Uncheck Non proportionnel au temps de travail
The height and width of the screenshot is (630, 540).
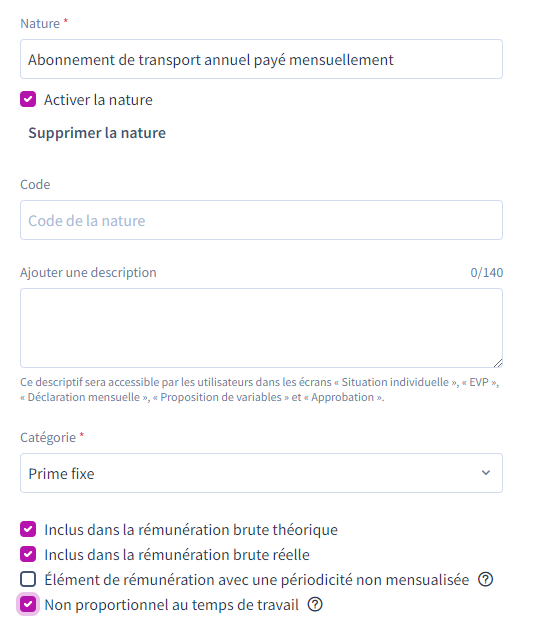(28, 604)
